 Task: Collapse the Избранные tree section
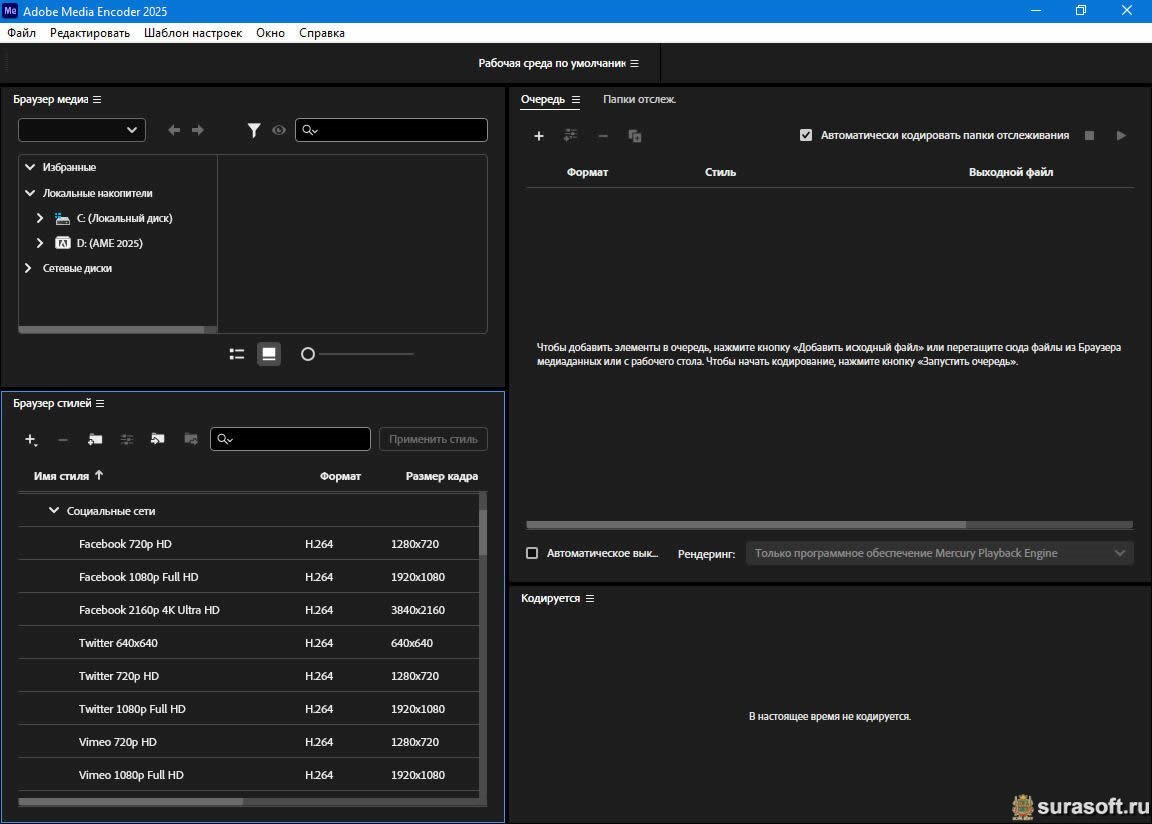pos(30,167)
